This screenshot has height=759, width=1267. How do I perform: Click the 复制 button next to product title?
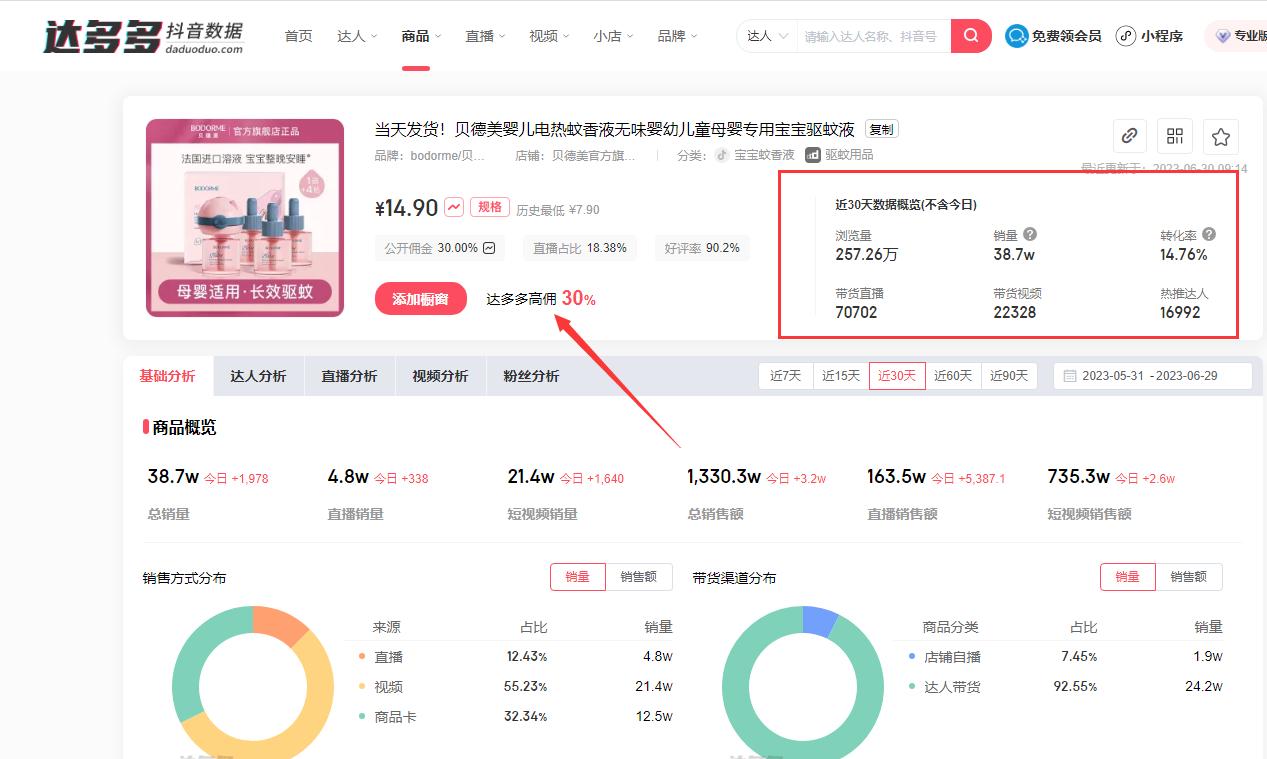coord(880,128)
